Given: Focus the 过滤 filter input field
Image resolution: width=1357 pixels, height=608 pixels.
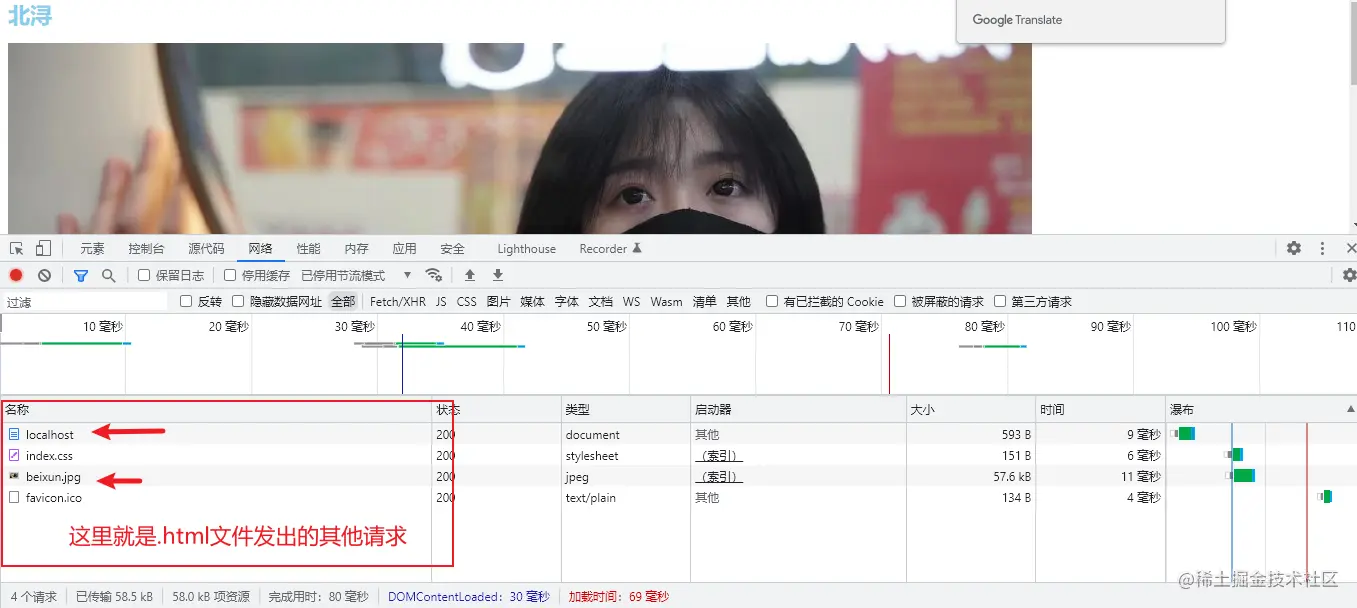Looking at the screenshot, I should pyautogui.click(x=85, y=301).
